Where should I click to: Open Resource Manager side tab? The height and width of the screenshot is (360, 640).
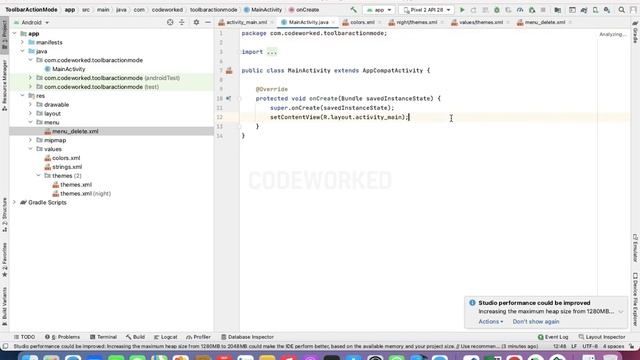point(4,85)
